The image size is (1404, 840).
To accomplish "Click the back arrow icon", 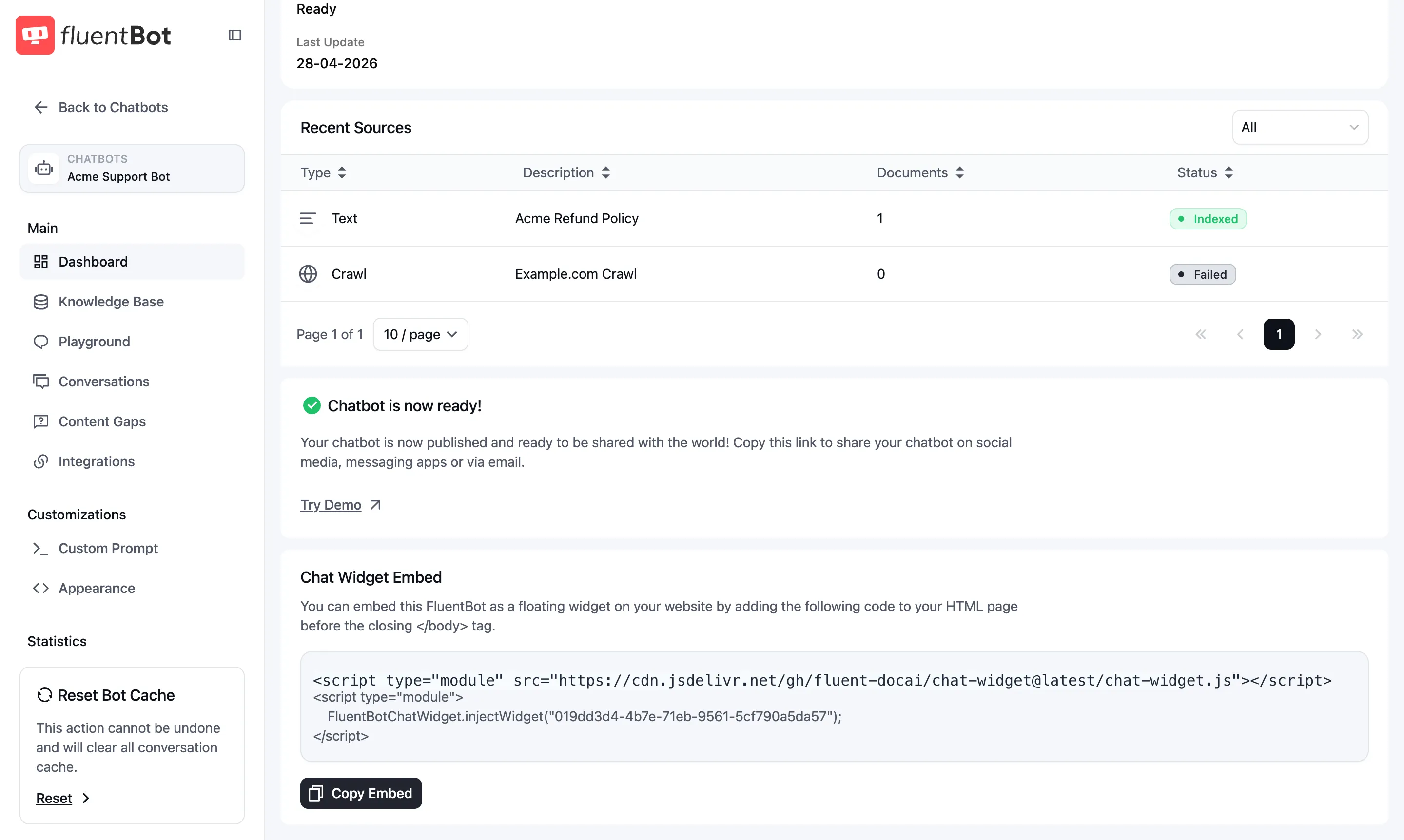I will point(41,107).
